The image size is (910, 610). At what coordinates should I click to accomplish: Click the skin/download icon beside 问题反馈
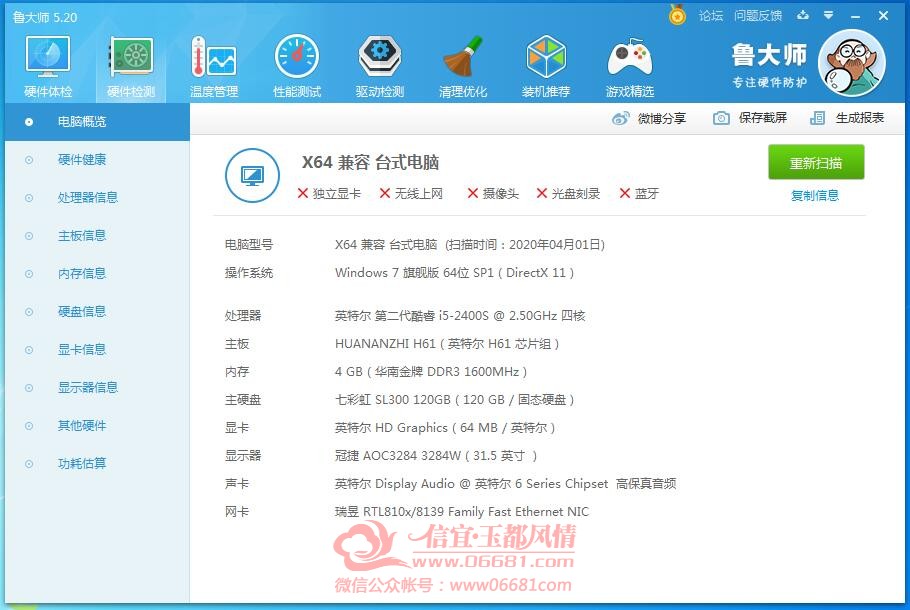point(803,15)
